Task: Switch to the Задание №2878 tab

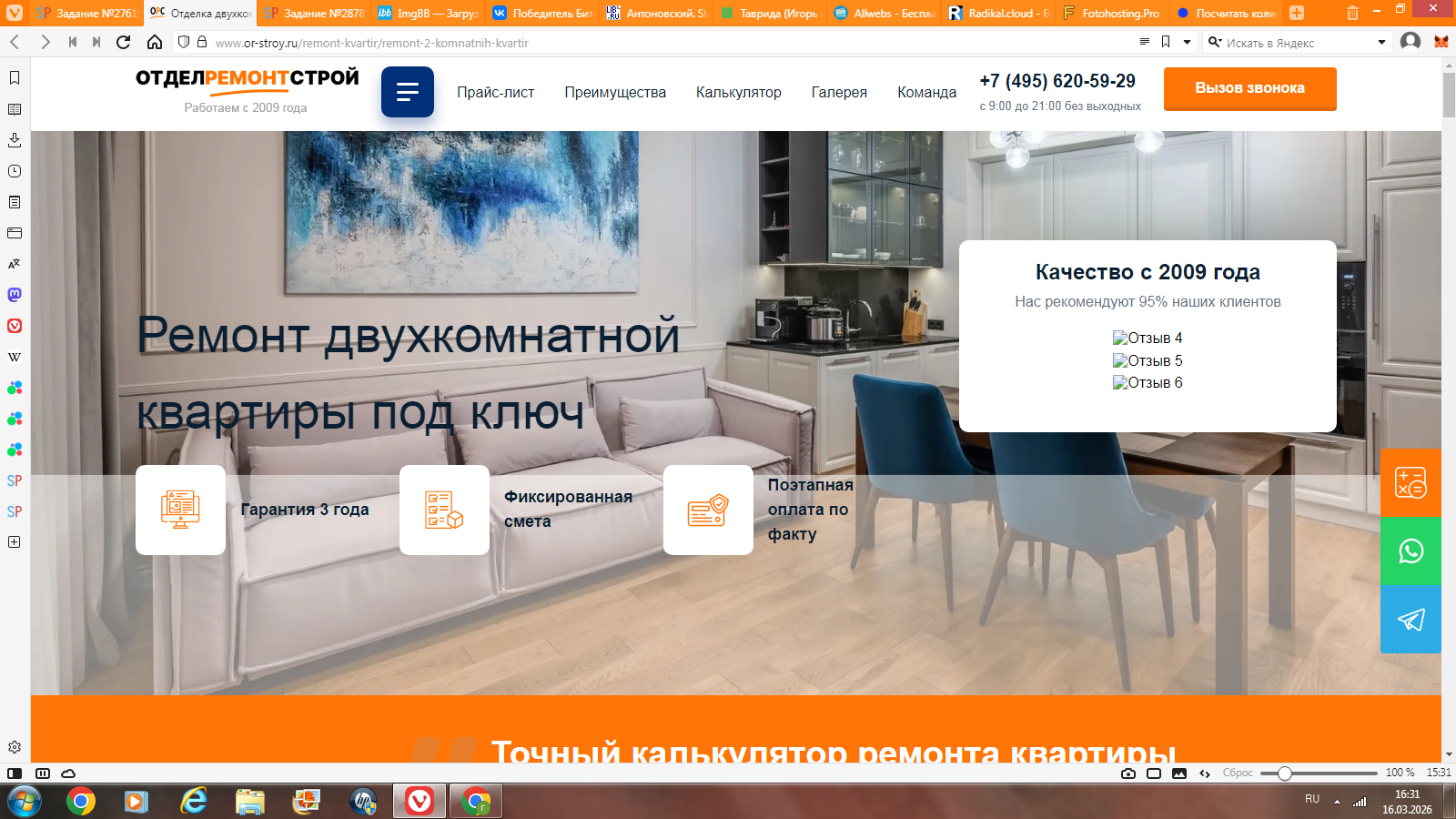Action: [313, 13]
